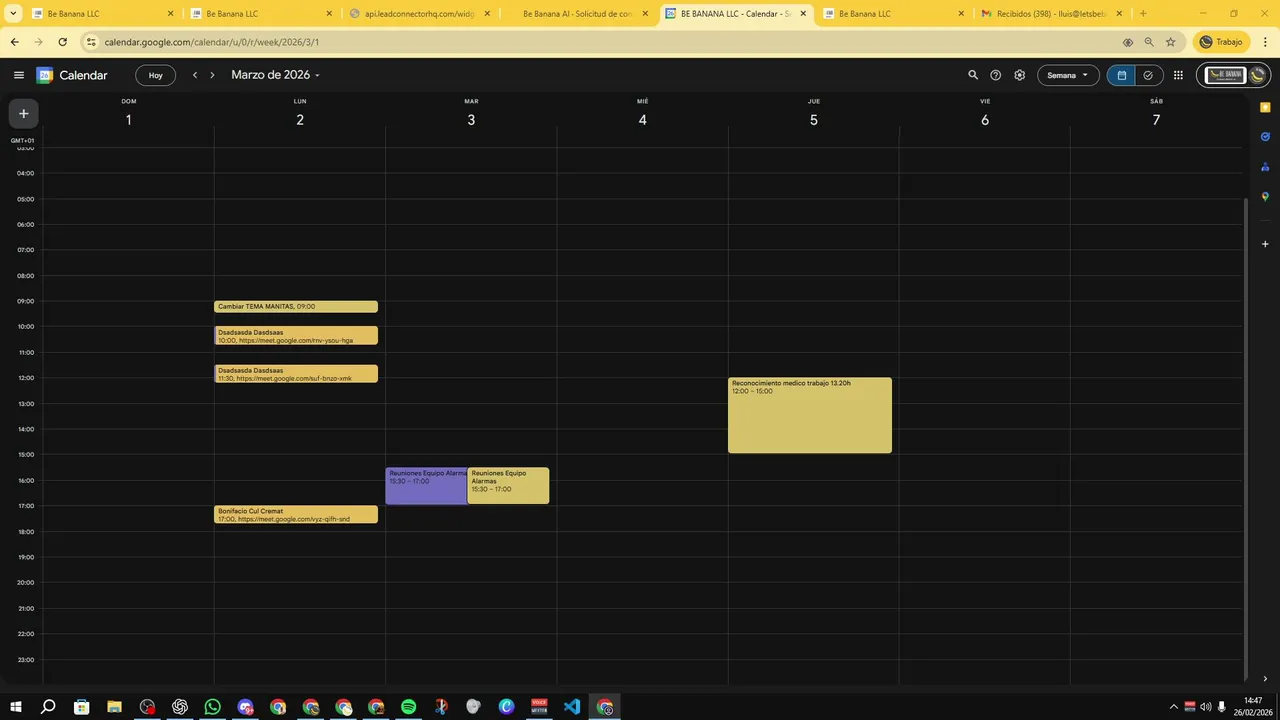Open the Dsadsasda Dasdsaas 10:00 event
Screen dimensions: 1280x720
click(x=296, y=336)
